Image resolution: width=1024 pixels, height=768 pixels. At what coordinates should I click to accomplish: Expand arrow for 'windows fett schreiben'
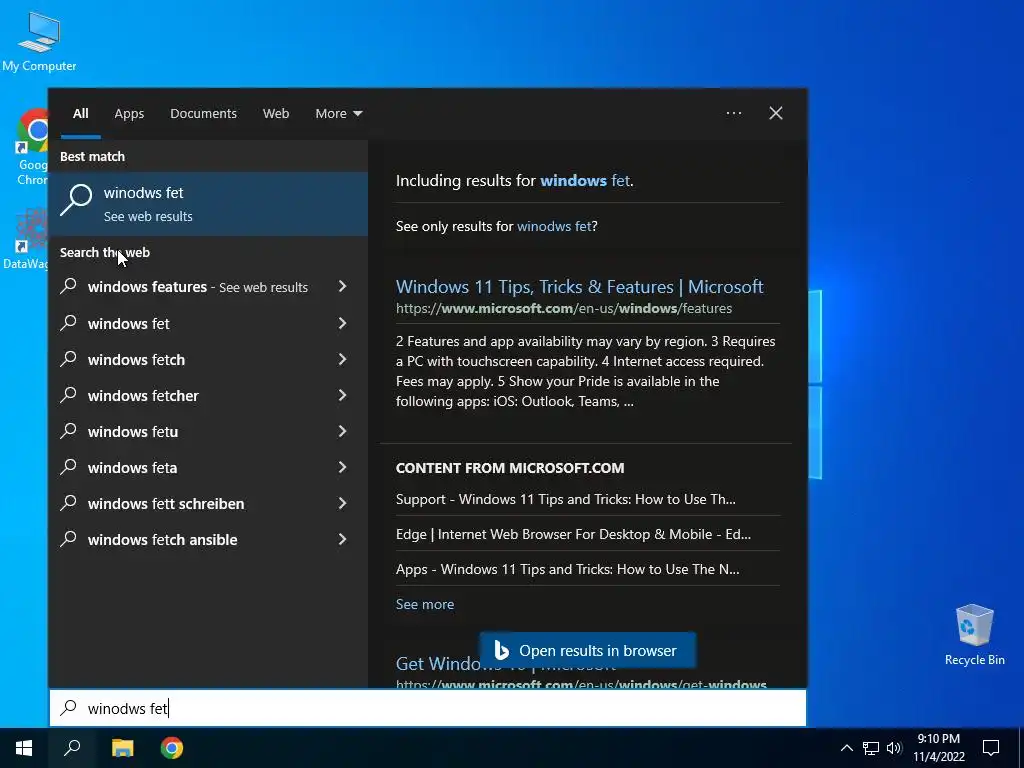(x=342, y=503)
